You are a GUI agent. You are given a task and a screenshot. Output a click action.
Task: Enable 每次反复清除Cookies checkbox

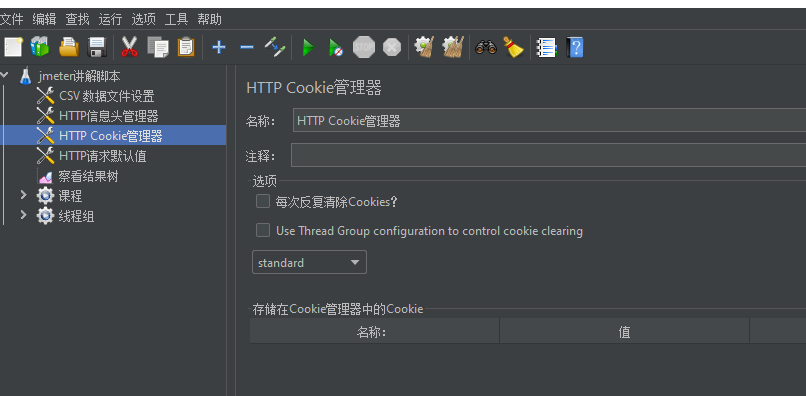pyautogui.click(x=263, y=201)
